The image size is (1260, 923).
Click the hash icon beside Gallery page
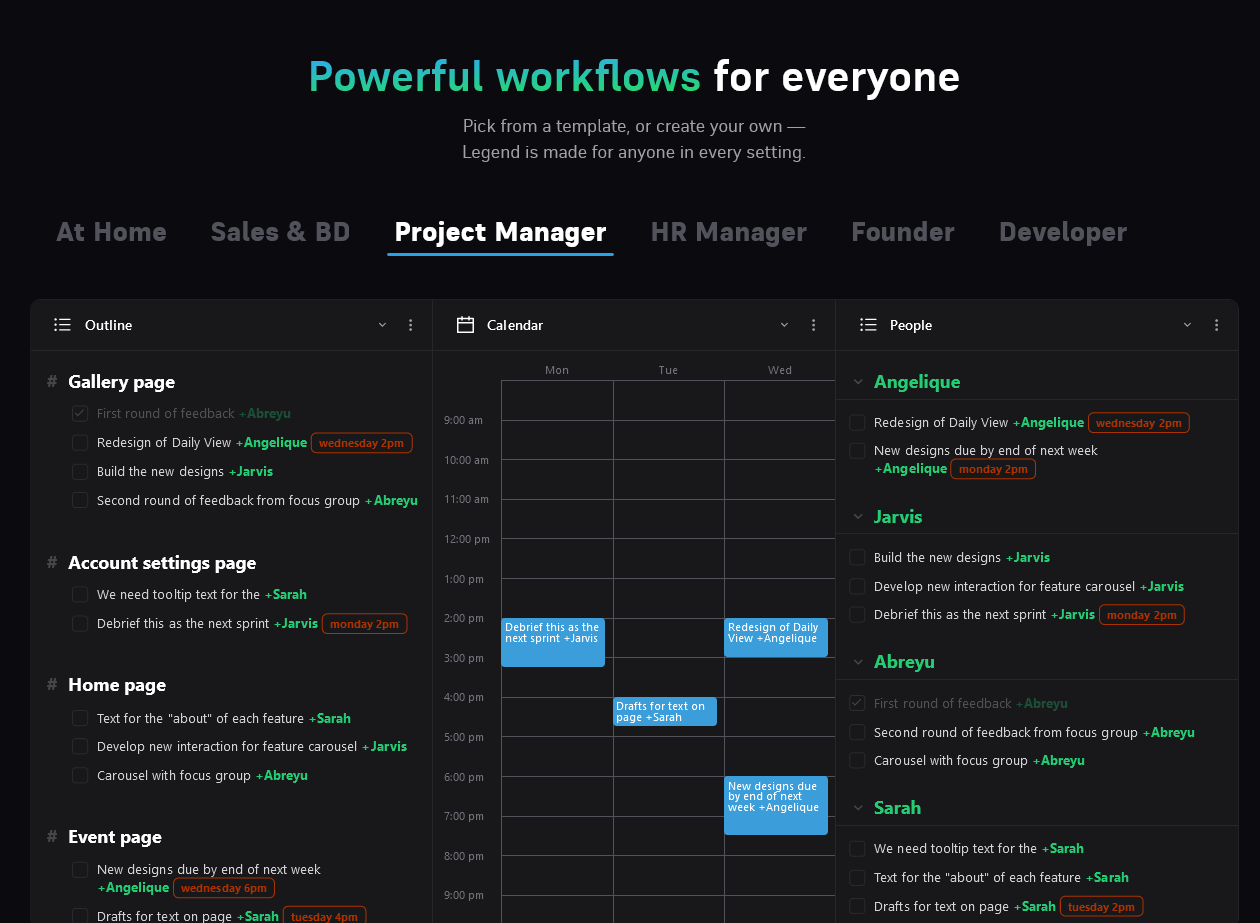(52, 381)
